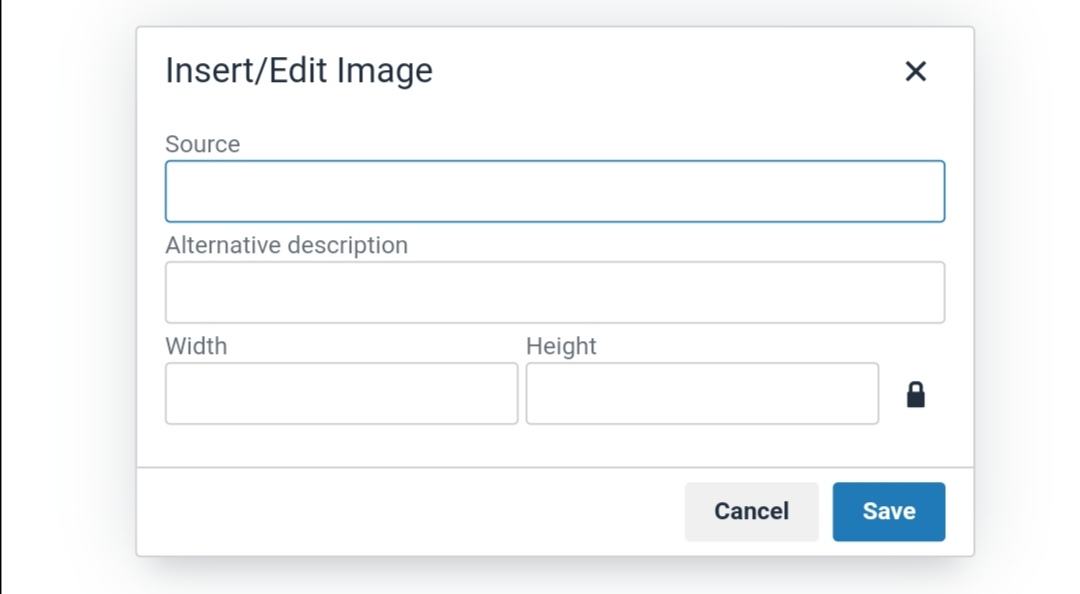This screenshot has height=594, width=1080.
Task: Toggle the constrain proportions lock icon
Action: point(915,394)
